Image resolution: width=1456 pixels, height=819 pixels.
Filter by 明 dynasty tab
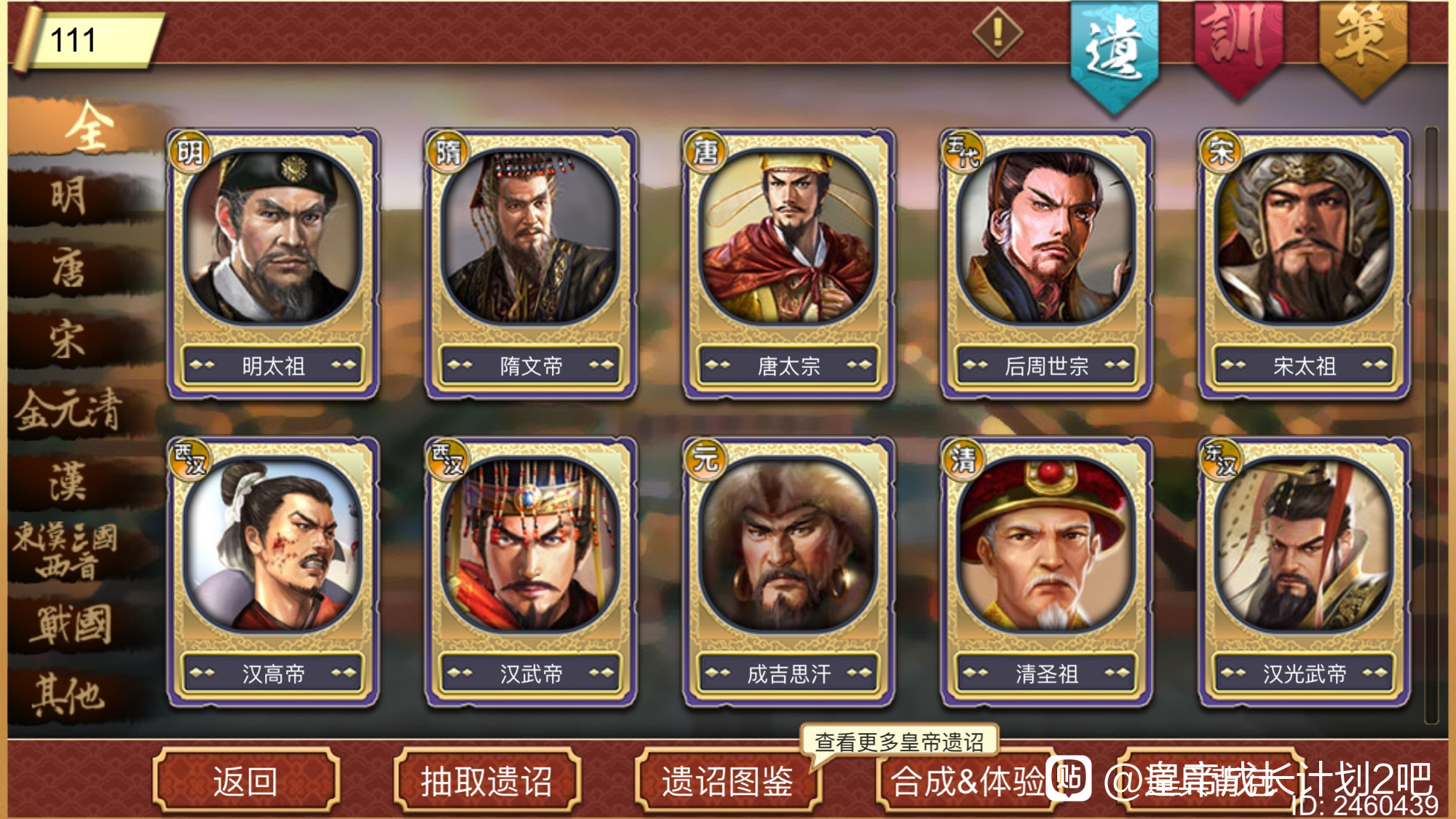69,197
